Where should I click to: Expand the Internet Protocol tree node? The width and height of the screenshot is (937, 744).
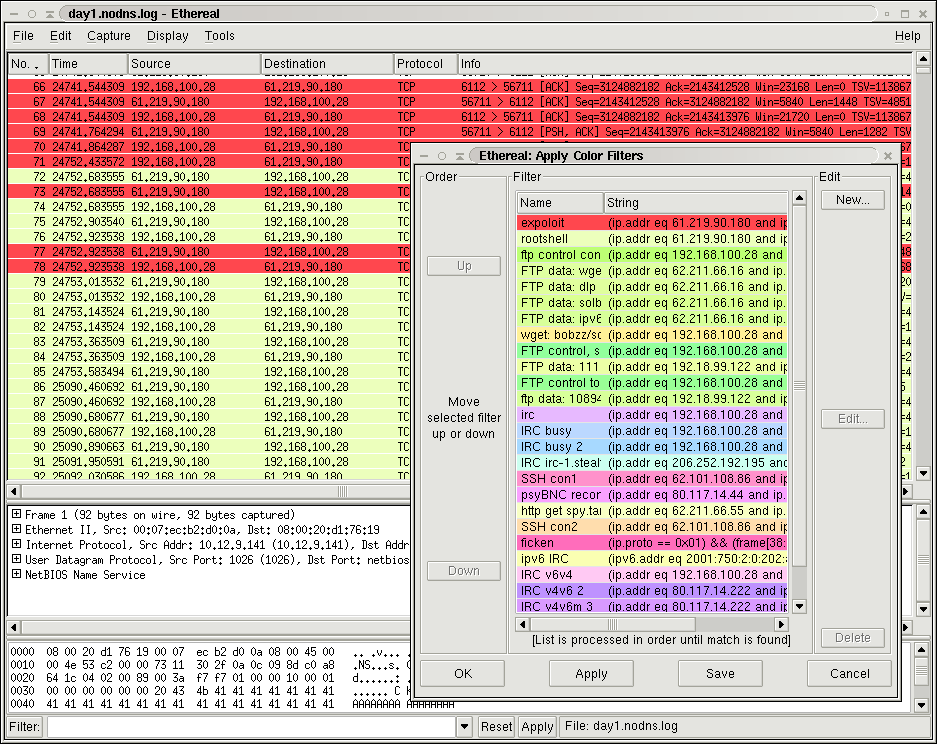(16, 544)
